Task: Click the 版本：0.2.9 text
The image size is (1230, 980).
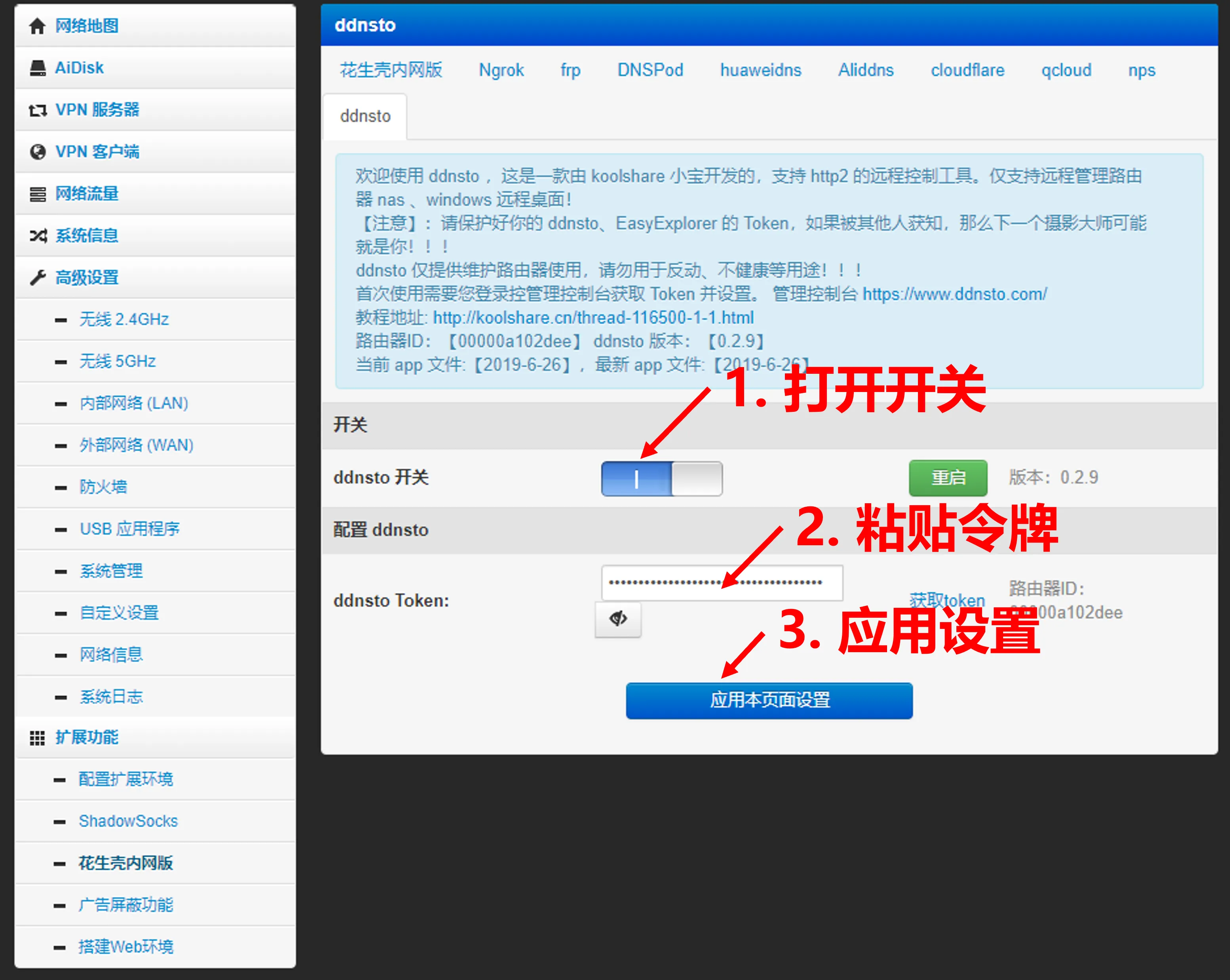Action: click(x=1053, y=478)
